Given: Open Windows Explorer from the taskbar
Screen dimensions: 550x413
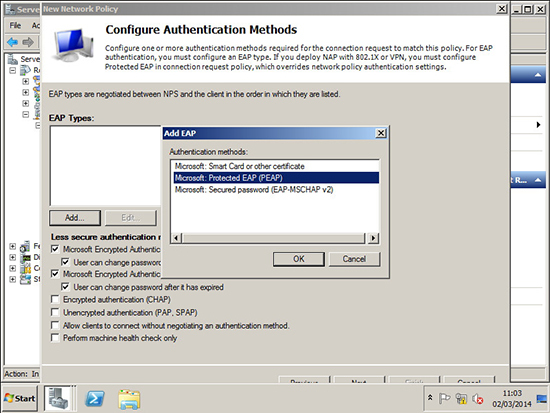Looking at the screenshot, I should 129,399.
